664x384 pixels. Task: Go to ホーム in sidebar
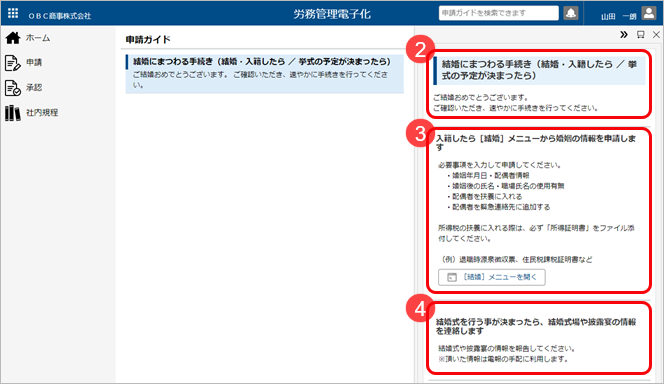(38, 38)
